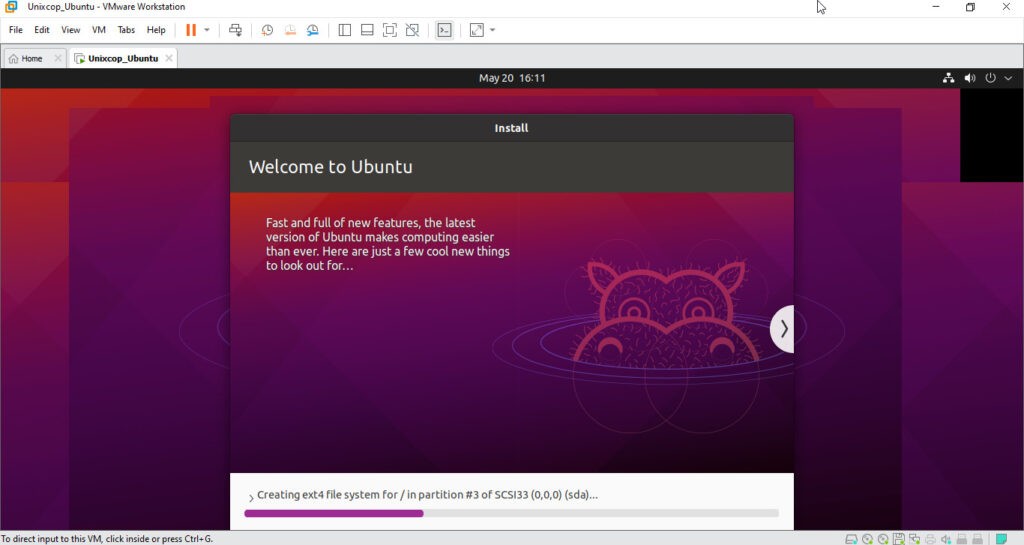The width and height of the screenshot is (1024, 545).
Task: Click the "Fast and full of new features" paragraph
Action: point(387,244)
